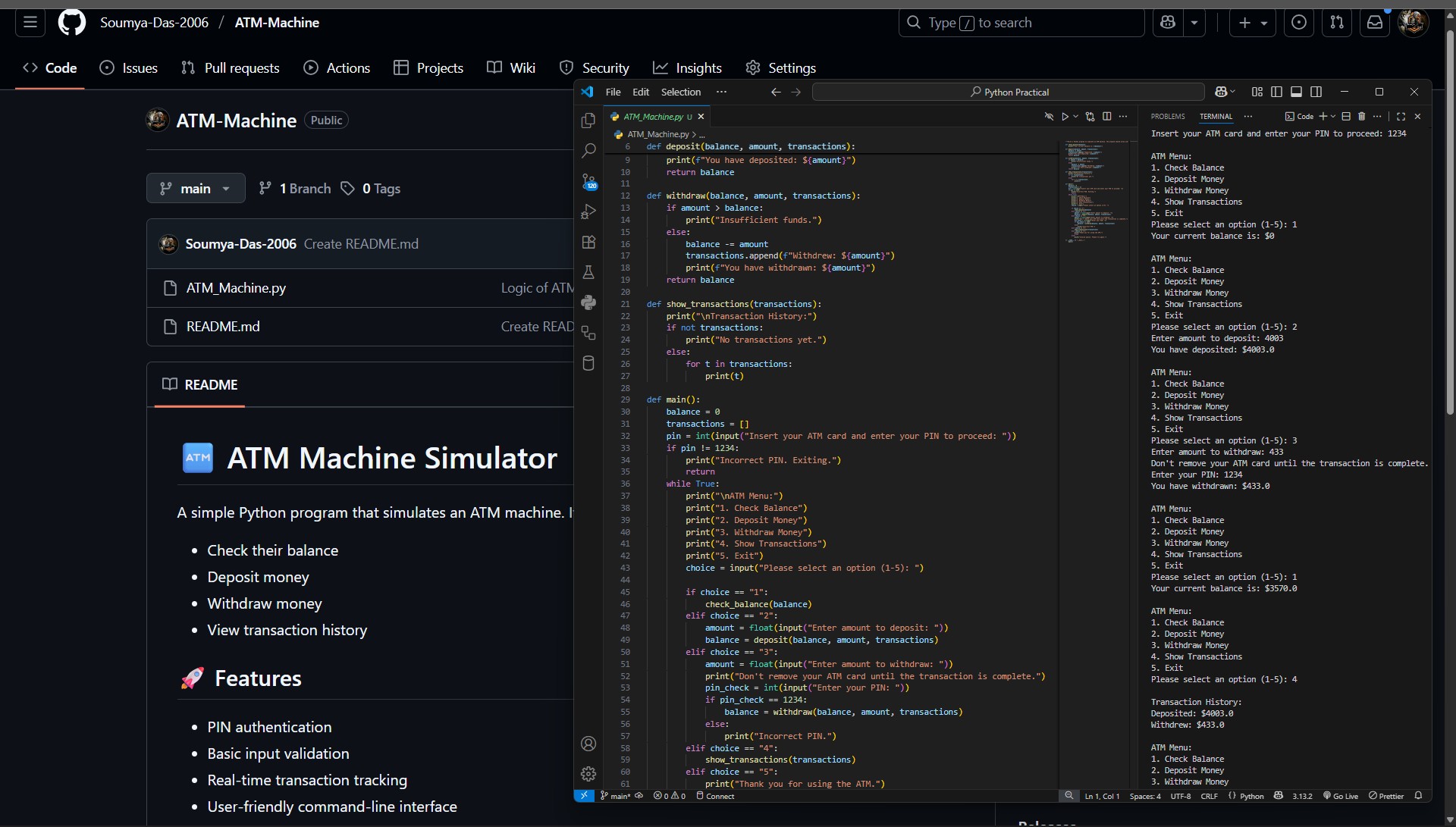Open VS Code Explorer view icon

588,121
